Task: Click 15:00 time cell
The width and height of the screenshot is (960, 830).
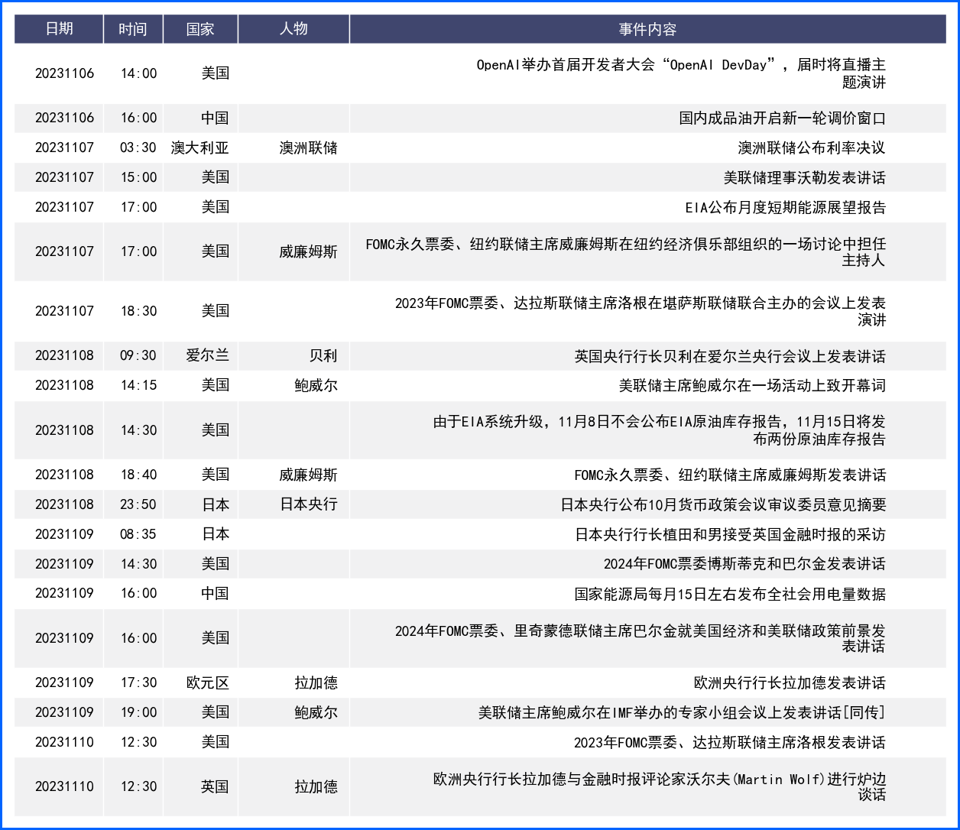Action: pos(138,178)
